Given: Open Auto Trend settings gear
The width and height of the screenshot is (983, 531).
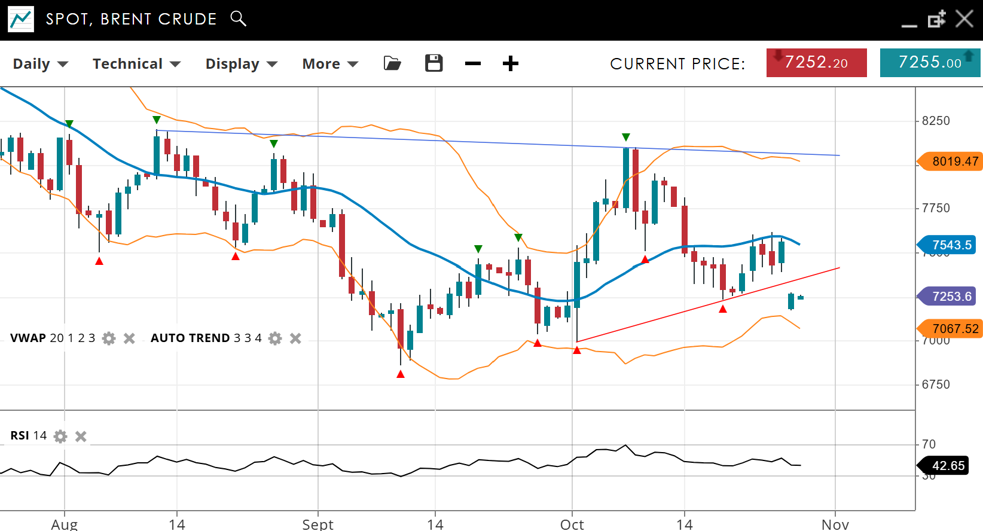Looking at the screenshot, I should pyautogui.click(x=275, y=339).
